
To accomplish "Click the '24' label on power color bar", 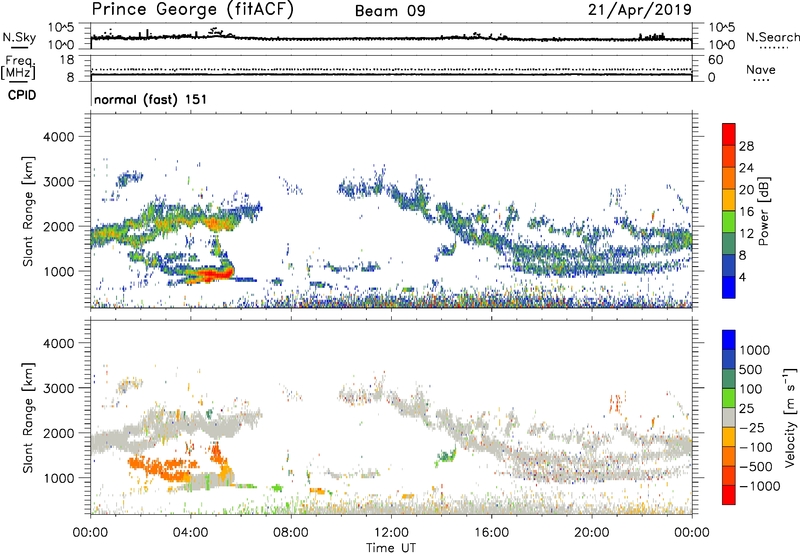I will [x=746, y=168].
